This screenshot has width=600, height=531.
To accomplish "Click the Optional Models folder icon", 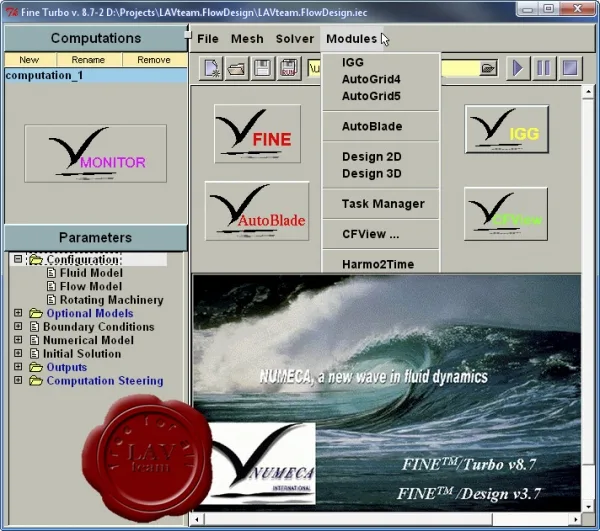I will [x=36, y=314].
